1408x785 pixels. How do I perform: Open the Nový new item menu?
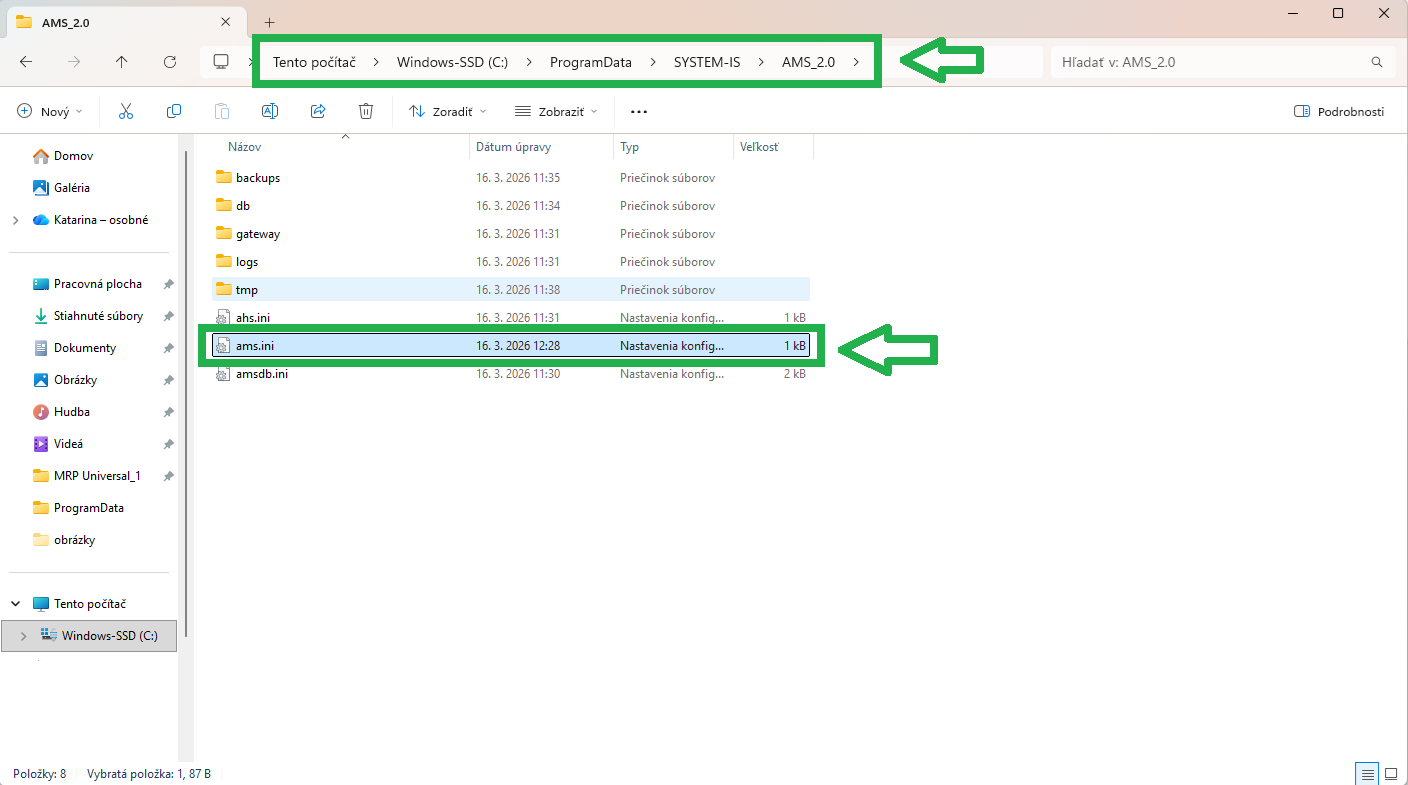[x=51, y=111]
